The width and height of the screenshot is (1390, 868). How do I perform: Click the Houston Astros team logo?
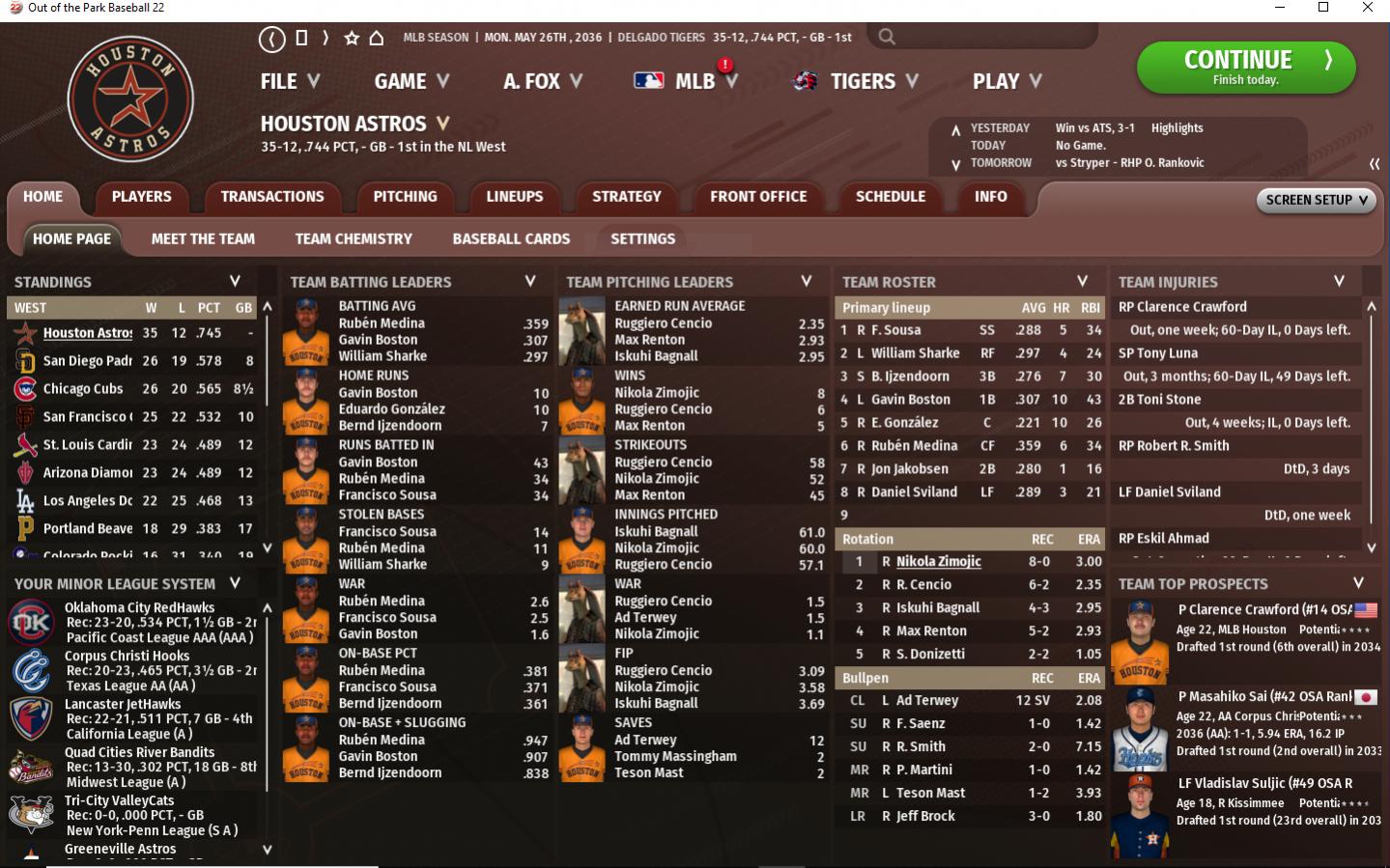[x=130, y=99]
